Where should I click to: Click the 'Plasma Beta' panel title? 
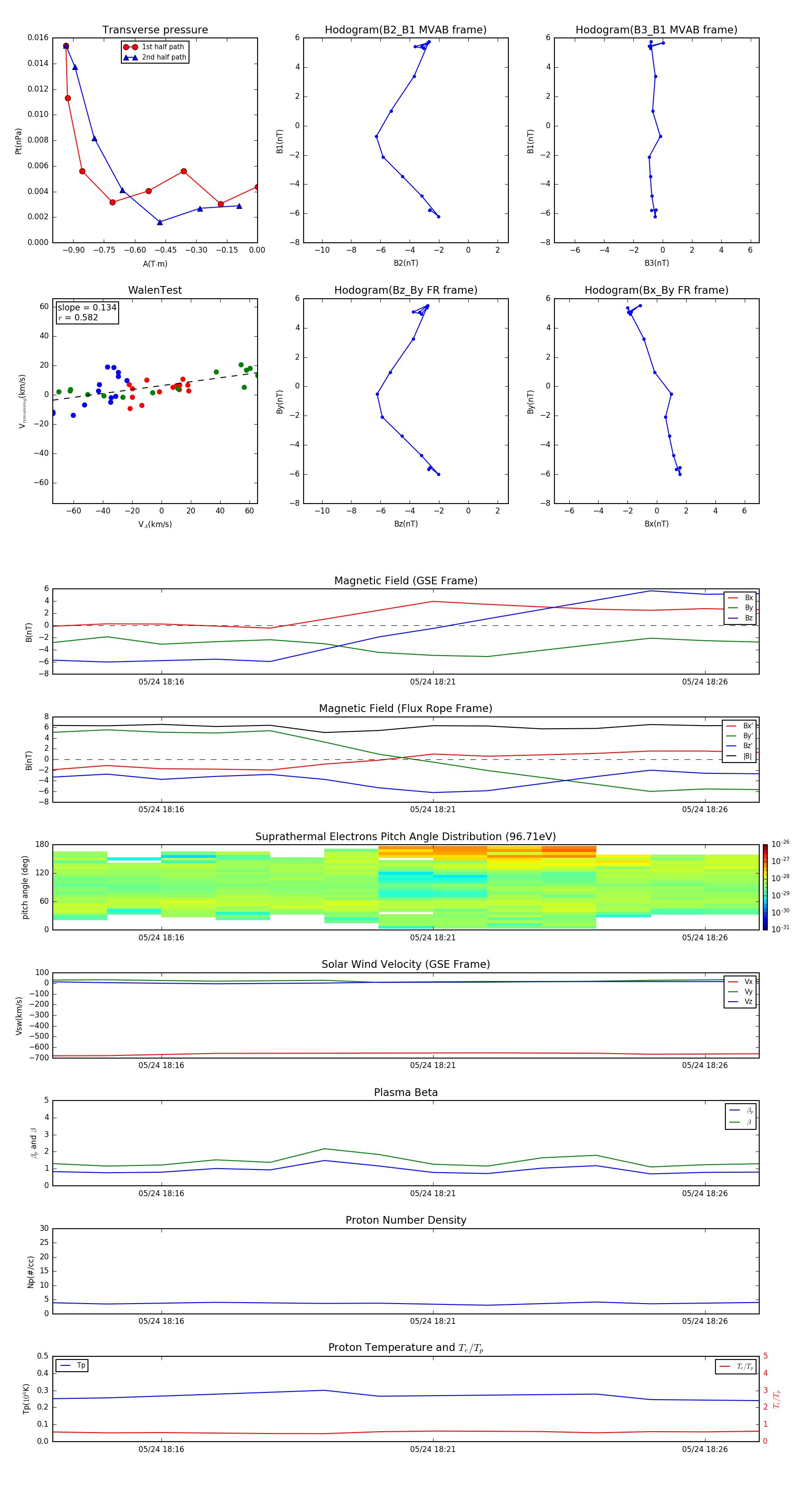406,1092
